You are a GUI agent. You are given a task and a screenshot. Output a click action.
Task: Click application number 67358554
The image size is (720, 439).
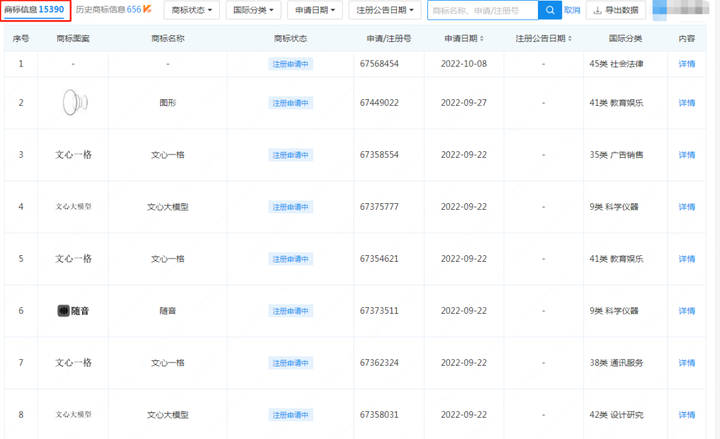pos(379,155)
